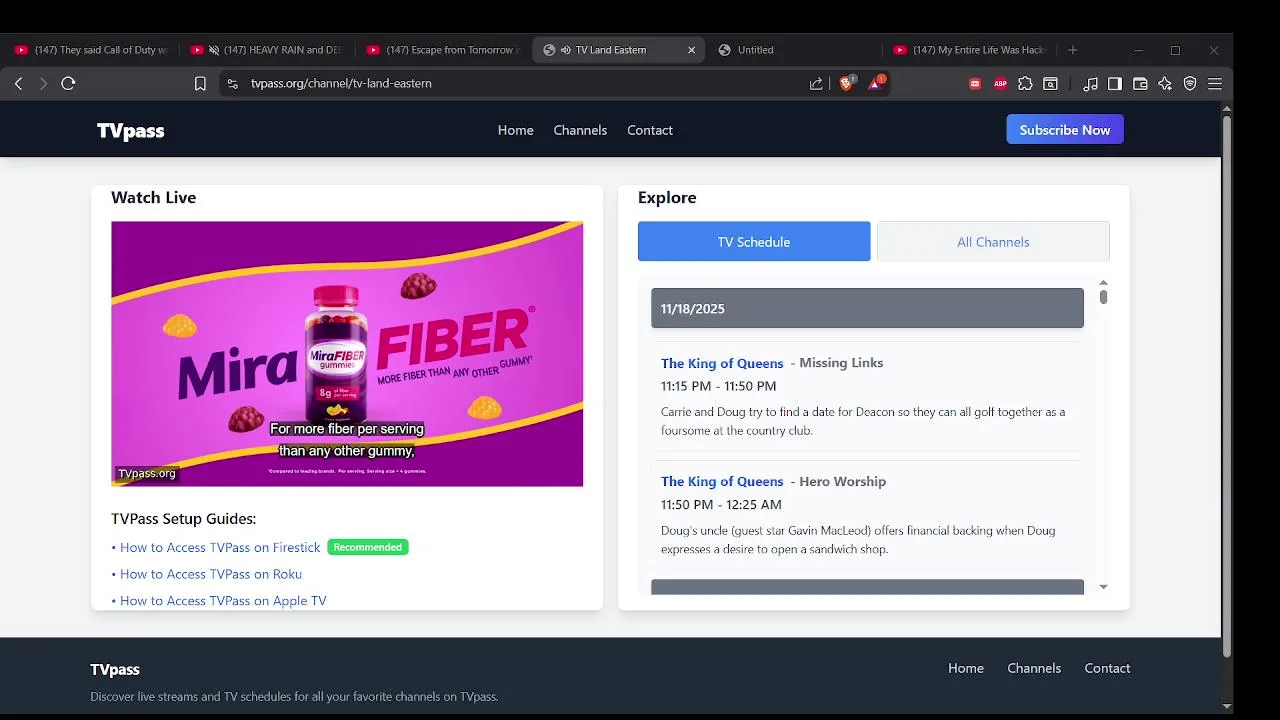Open The King of Queens Hero Worship title
Viewport: 1280px width, 720px height.
(x=722, y=482)
